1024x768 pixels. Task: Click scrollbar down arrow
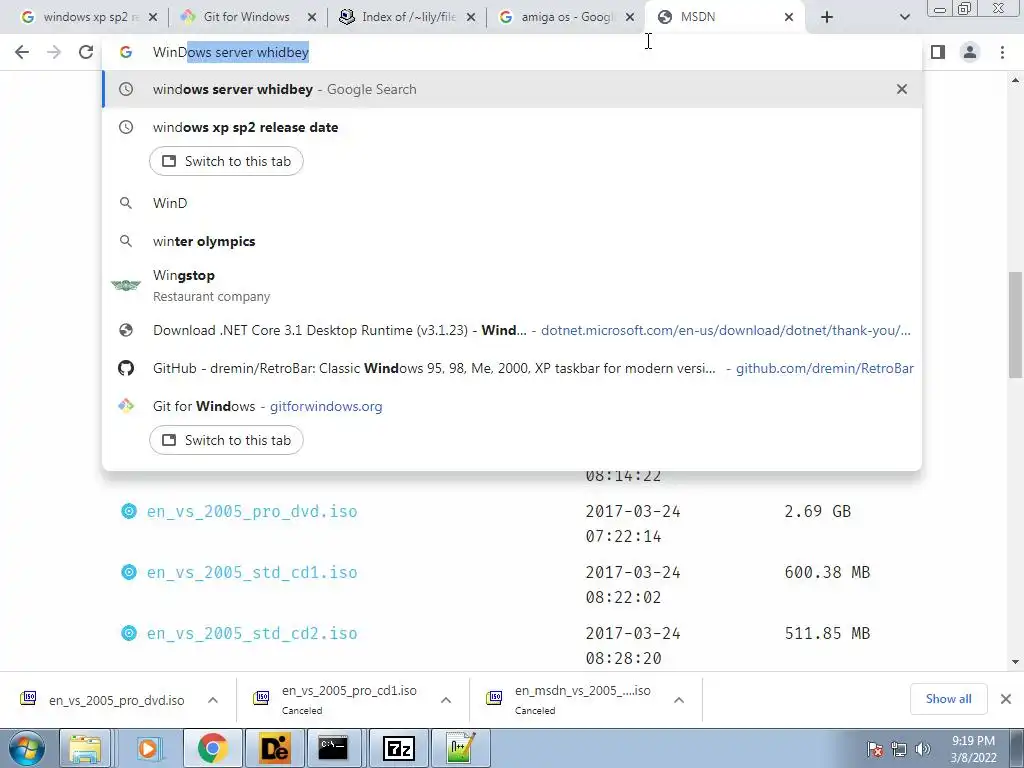click(1015, 662)
